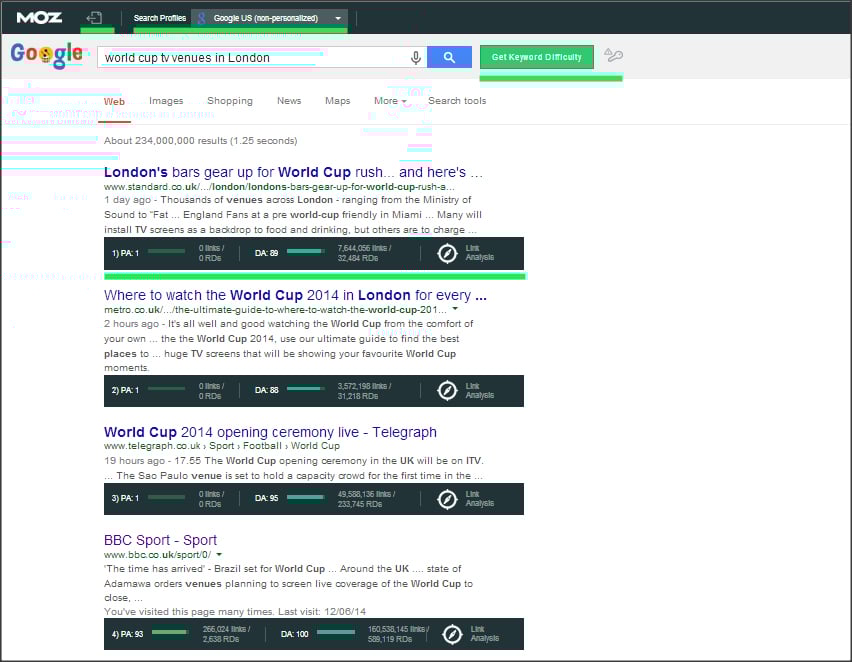Click the MOZ logo in toolbar

click(x=39, y=18)
